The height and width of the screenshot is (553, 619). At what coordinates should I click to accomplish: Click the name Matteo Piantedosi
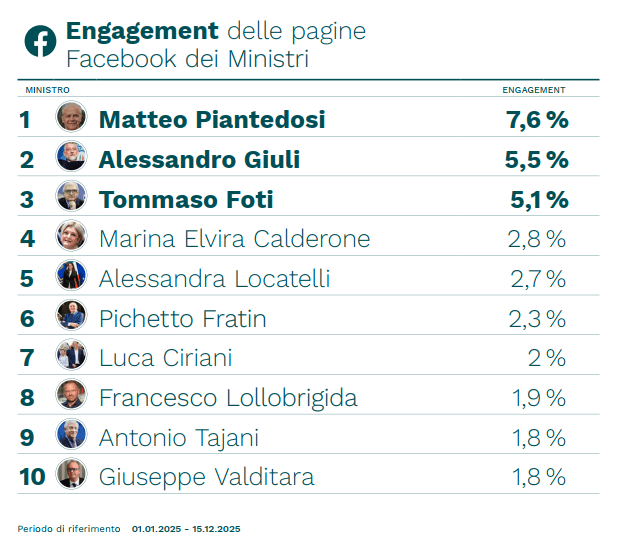[212, 119]
